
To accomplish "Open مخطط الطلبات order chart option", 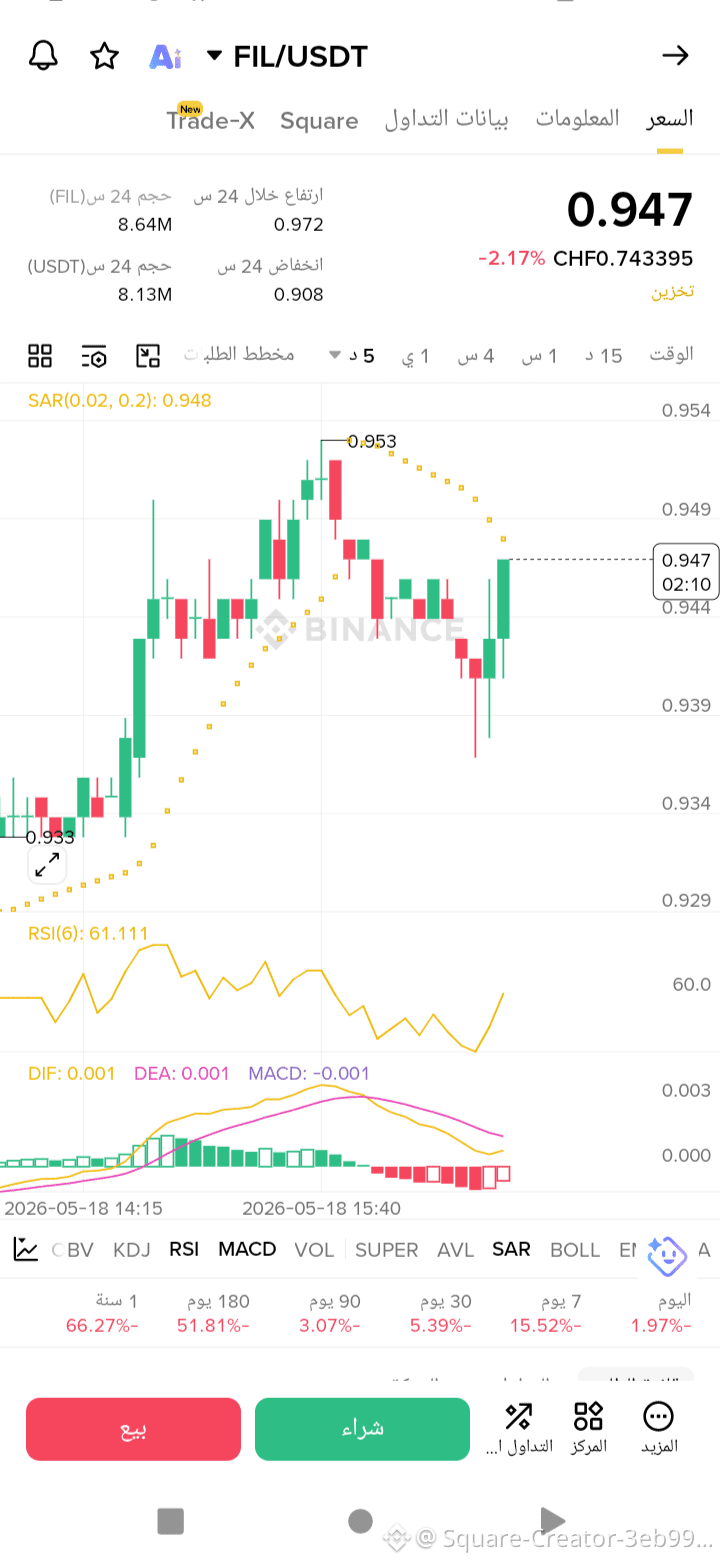I will coord(239,354).
